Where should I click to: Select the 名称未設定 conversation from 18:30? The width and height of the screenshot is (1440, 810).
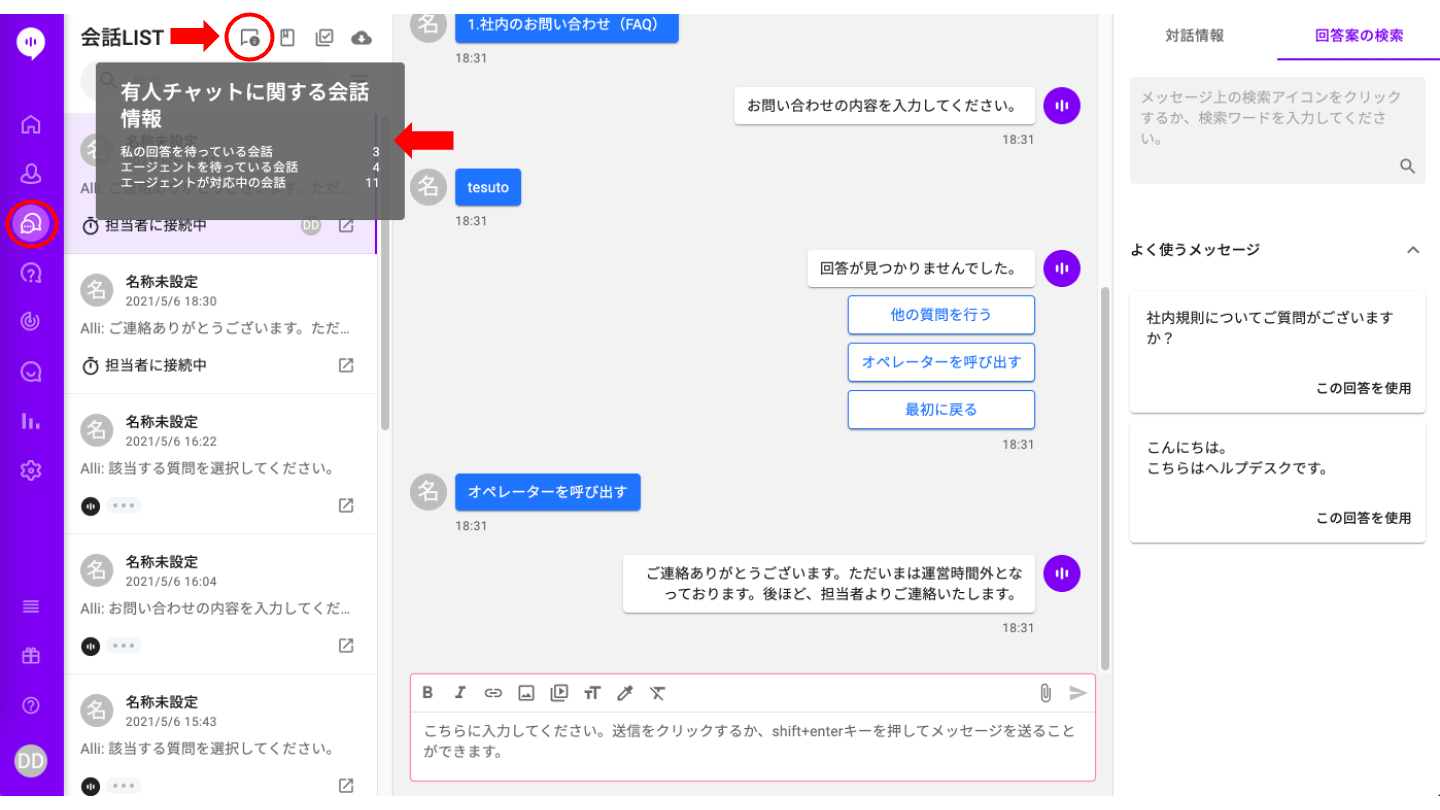[220, 324]
